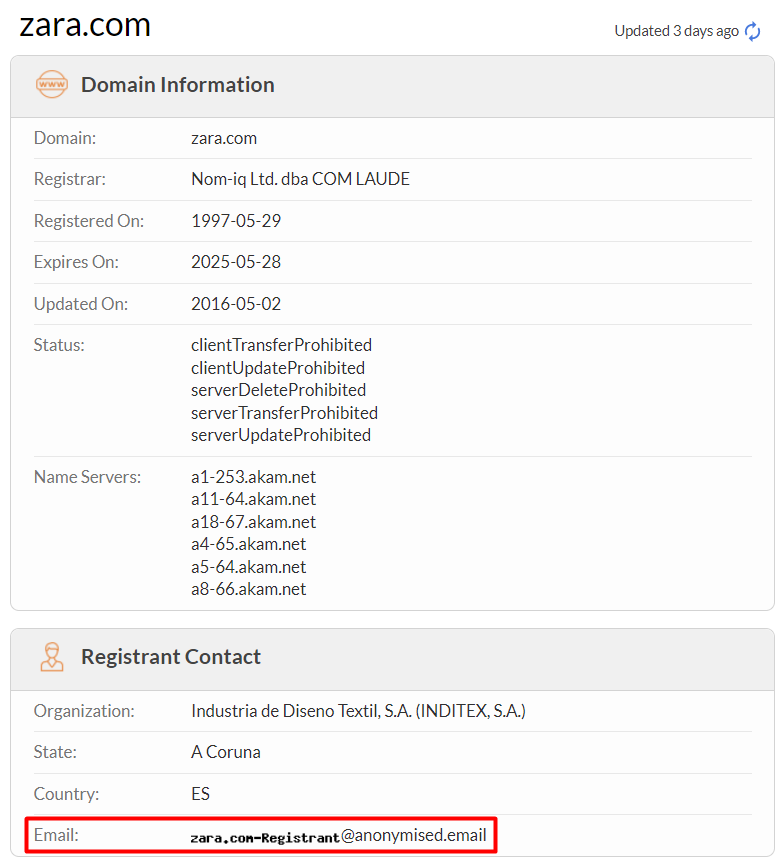Click the refresh icon beside Updated 3 days ago

pos(753,32)
